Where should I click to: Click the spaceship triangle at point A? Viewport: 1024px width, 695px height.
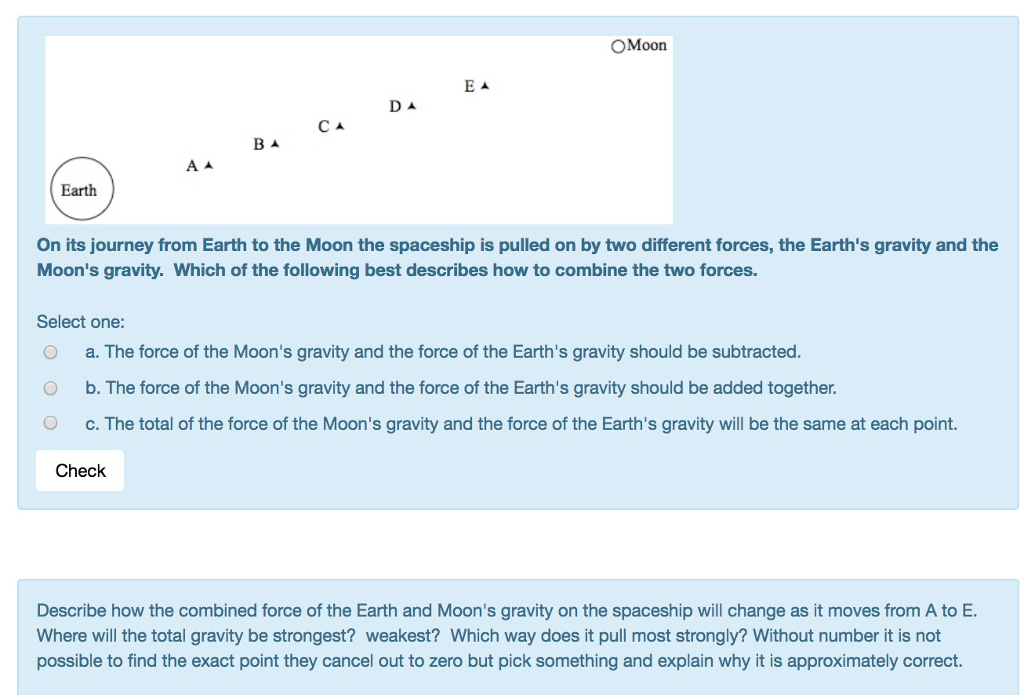pyautogui.click(x=208, y=165)
